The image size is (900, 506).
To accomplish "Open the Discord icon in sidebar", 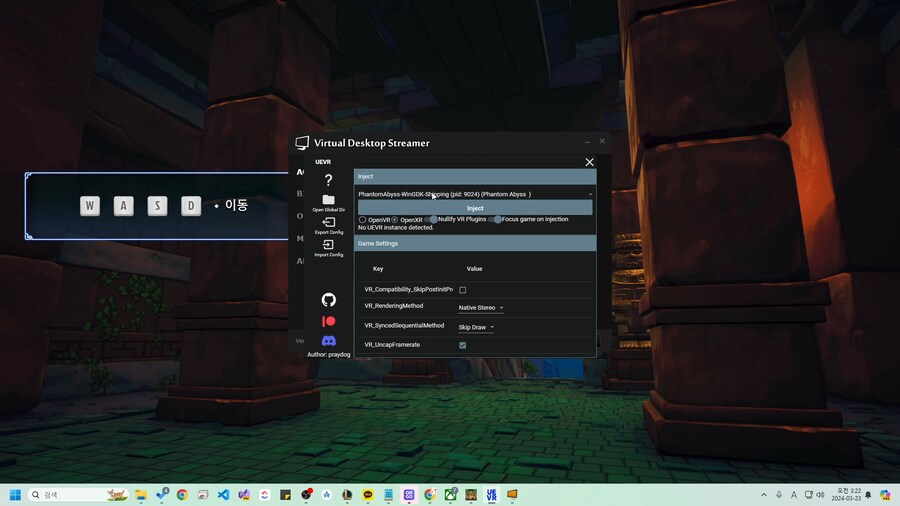I will pos(328,341).
